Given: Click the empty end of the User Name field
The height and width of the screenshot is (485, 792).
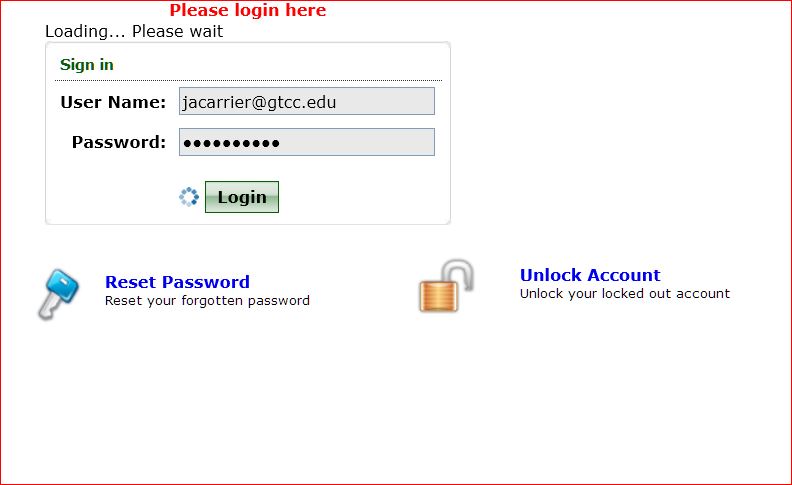Looking at the screenshot, I should [385, 101].
